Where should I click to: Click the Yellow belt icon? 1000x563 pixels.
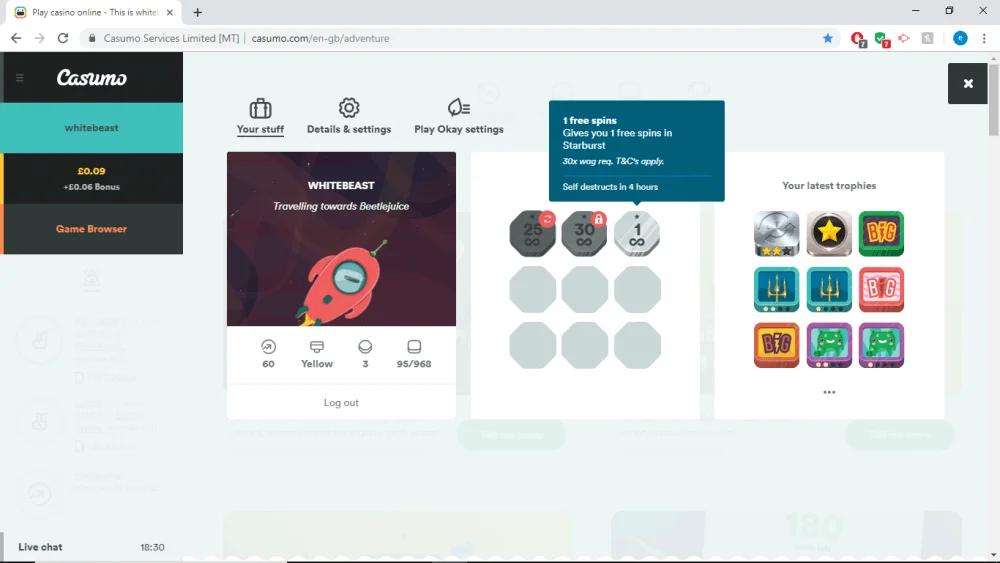317,347
